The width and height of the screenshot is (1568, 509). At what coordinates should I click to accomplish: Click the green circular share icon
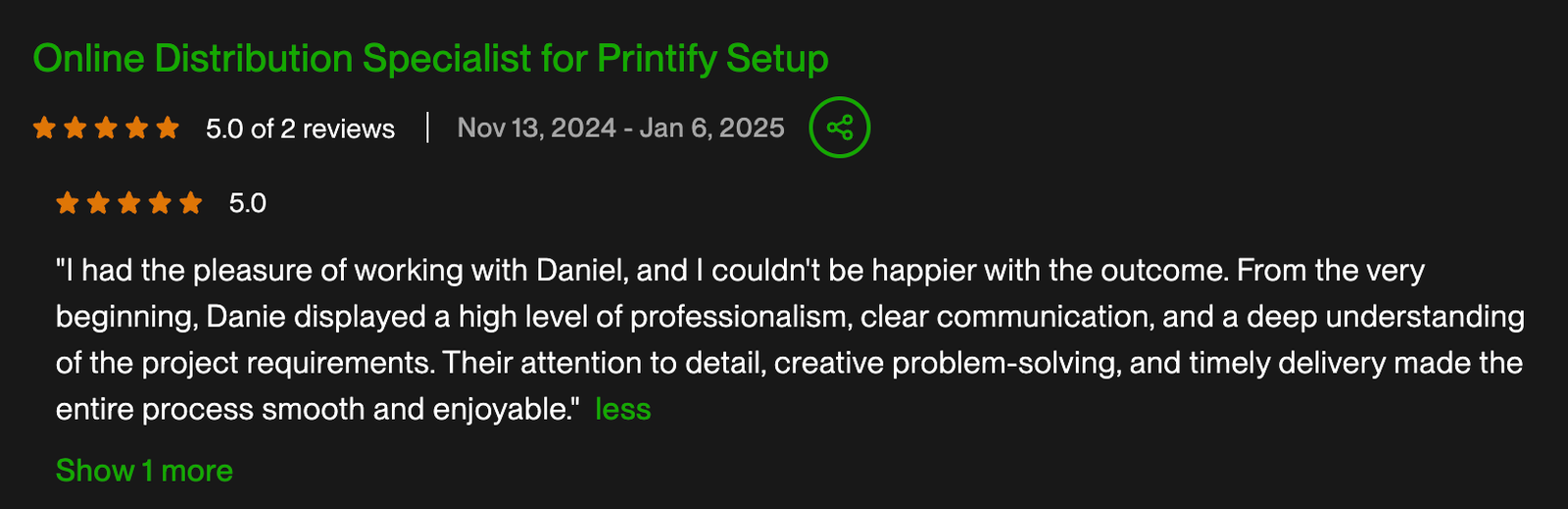coord(839,127)
